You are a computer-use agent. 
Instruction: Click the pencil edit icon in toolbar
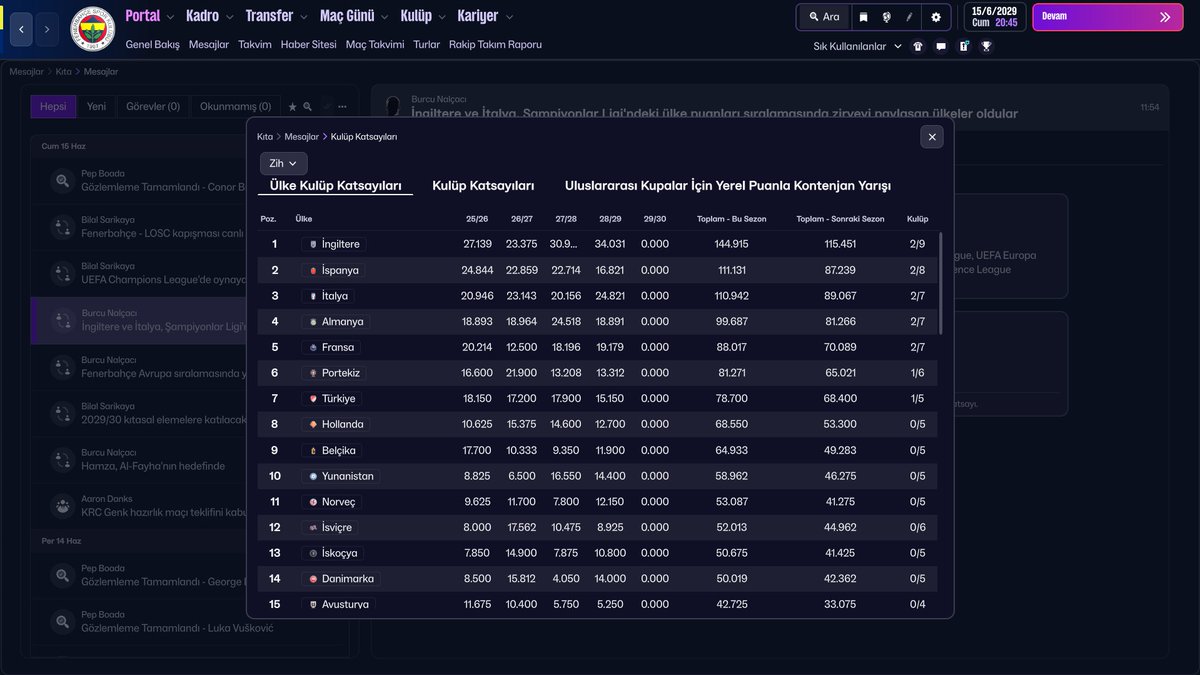pos(909,17)
